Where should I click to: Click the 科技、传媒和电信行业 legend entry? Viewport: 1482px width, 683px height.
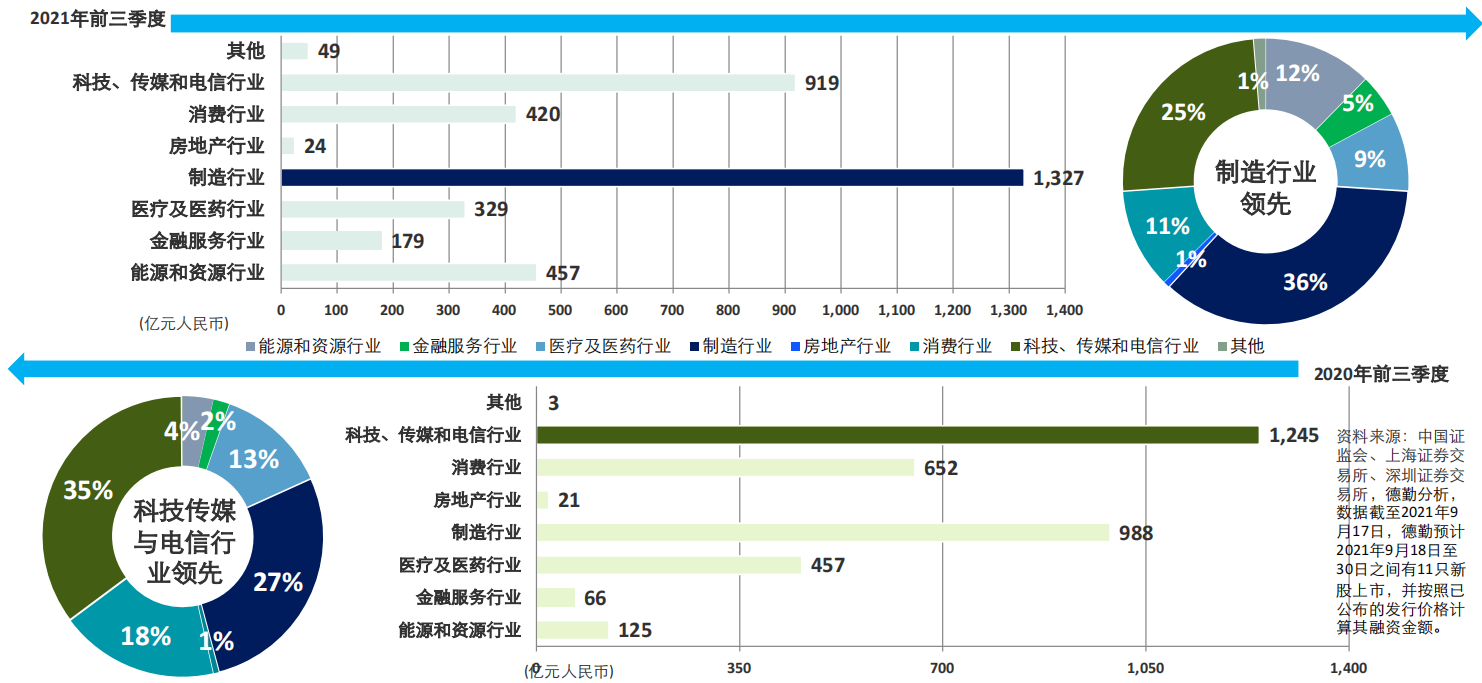coord(1104,347)
